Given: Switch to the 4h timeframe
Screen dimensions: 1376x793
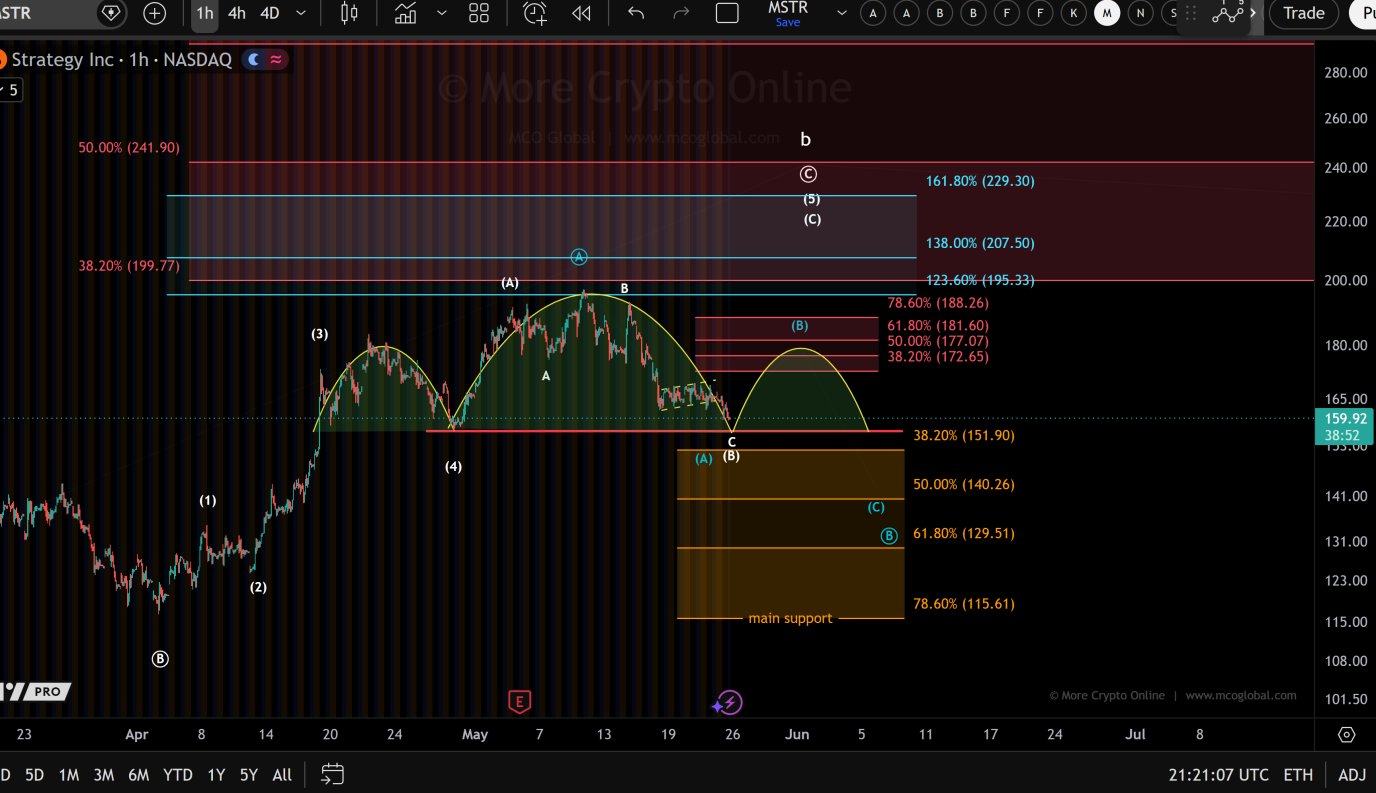Looking at the screenshot, I should coord(237,13).
